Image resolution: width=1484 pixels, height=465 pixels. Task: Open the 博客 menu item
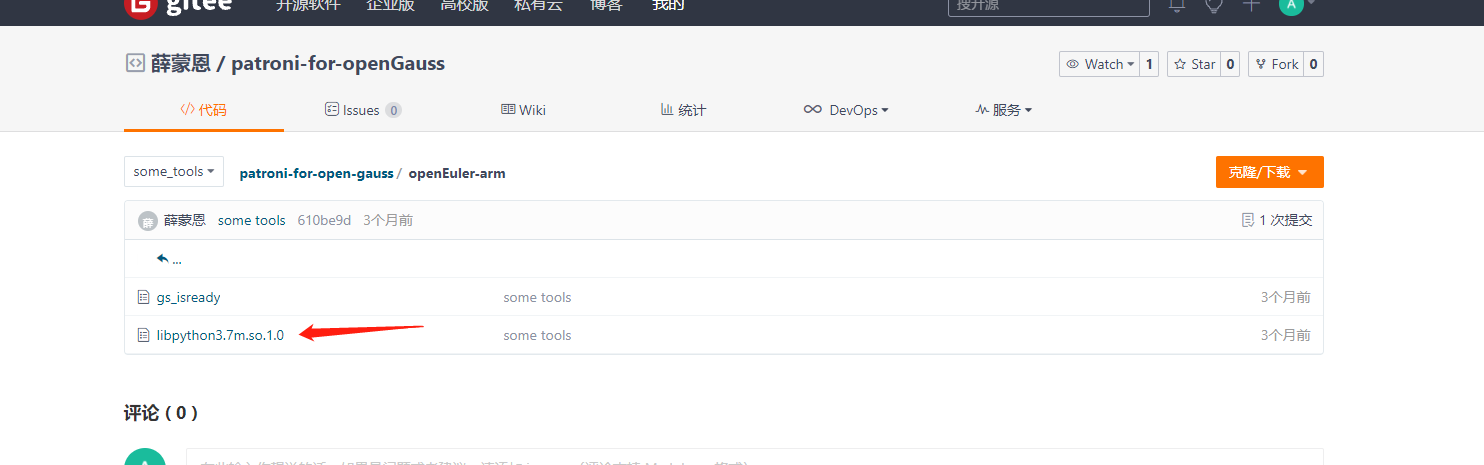click(x=606, y=5)
